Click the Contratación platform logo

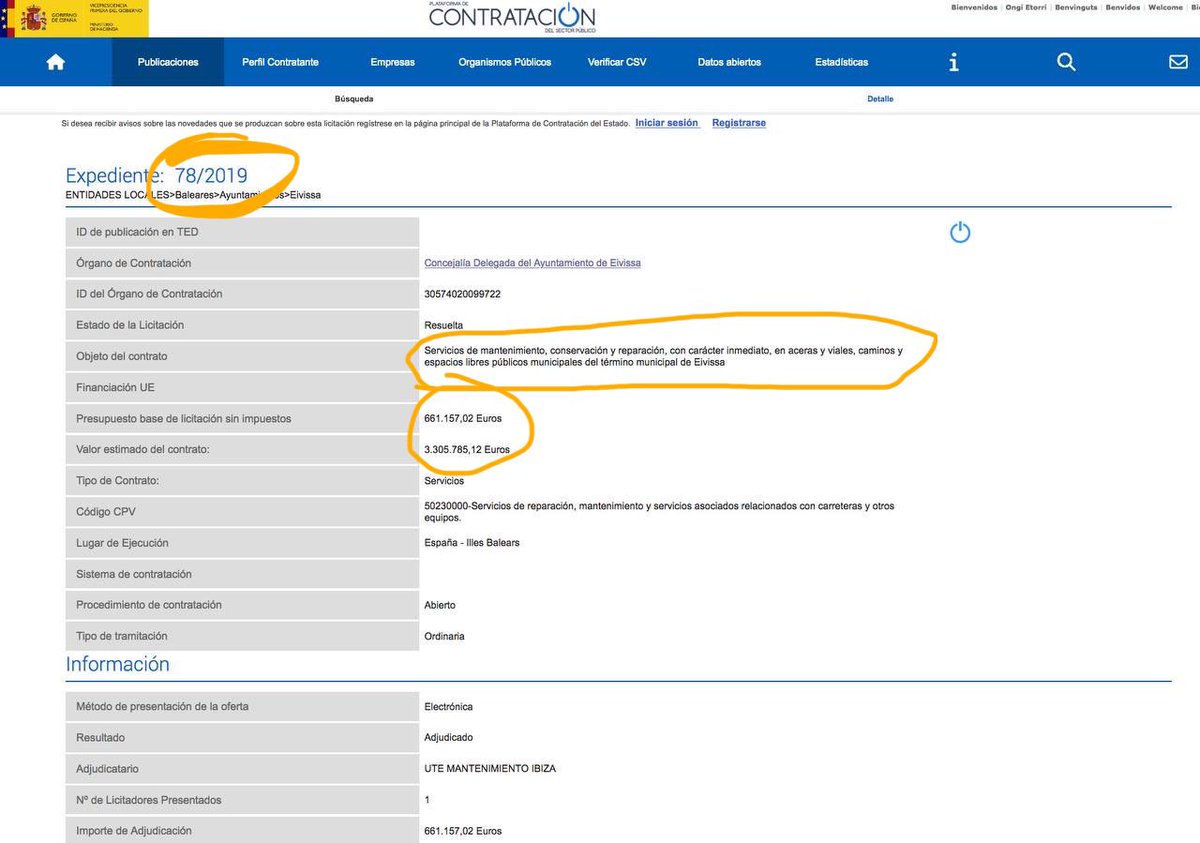coord(511,17)
